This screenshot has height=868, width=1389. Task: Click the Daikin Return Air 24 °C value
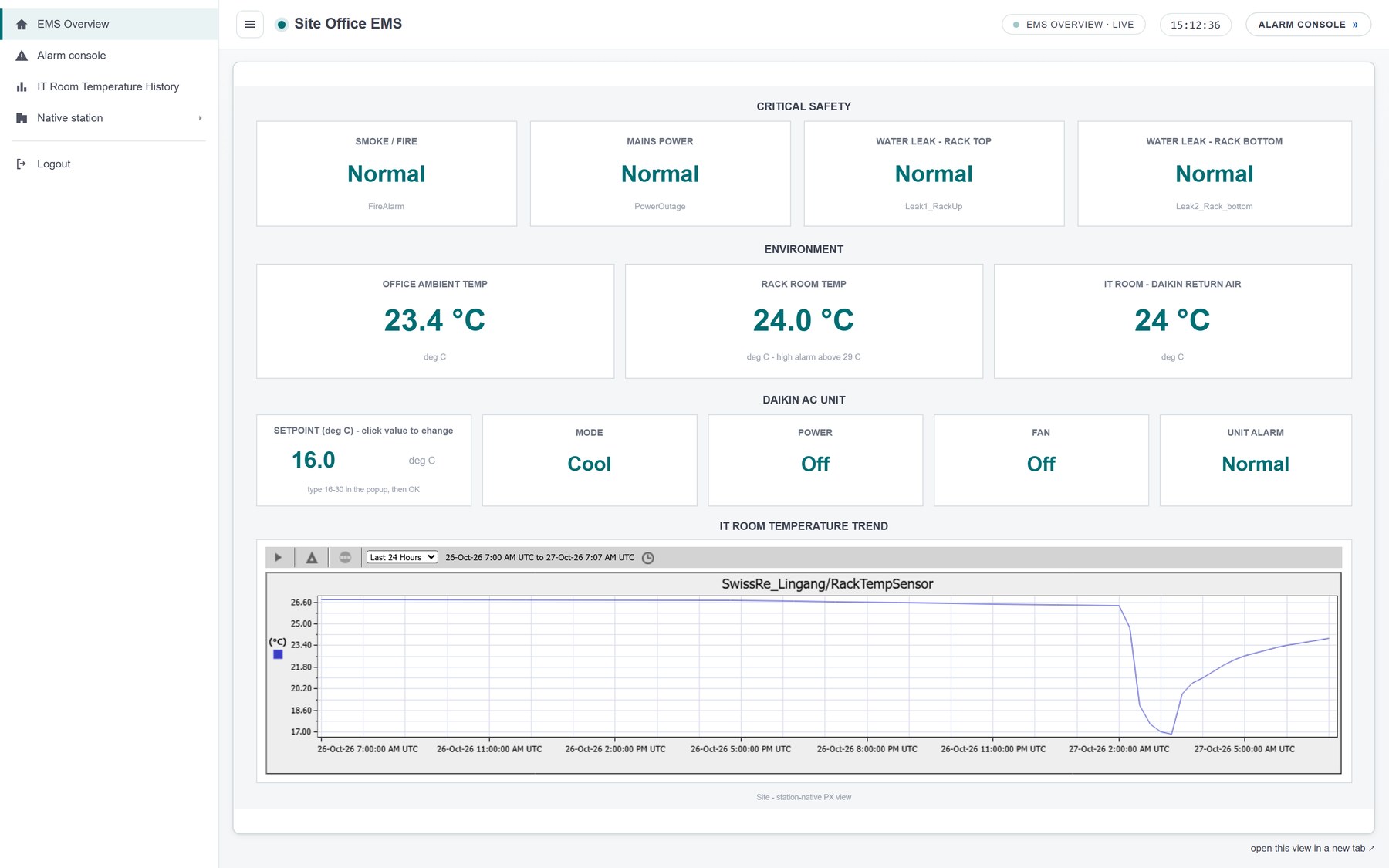tap(1172, 320)
